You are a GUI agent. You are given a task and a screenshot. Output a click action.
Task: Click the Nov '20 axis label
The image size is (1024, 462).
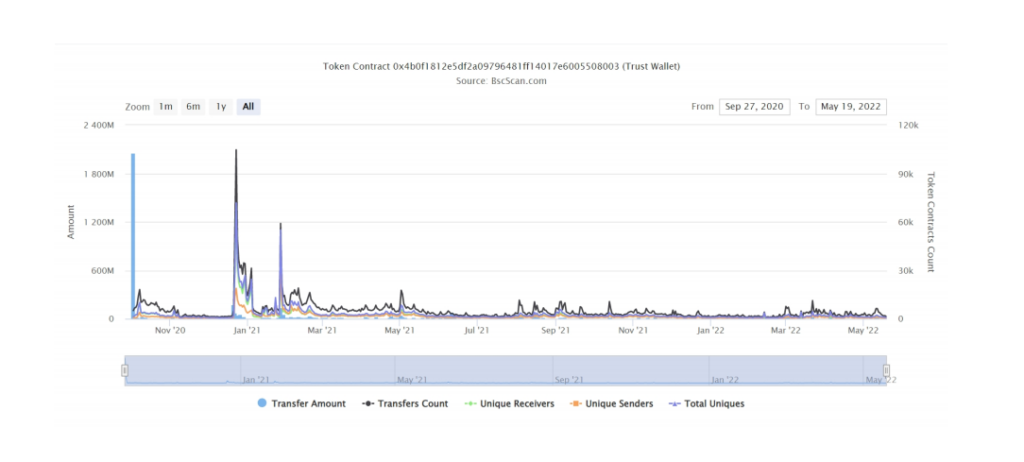[x=170, y=331]
